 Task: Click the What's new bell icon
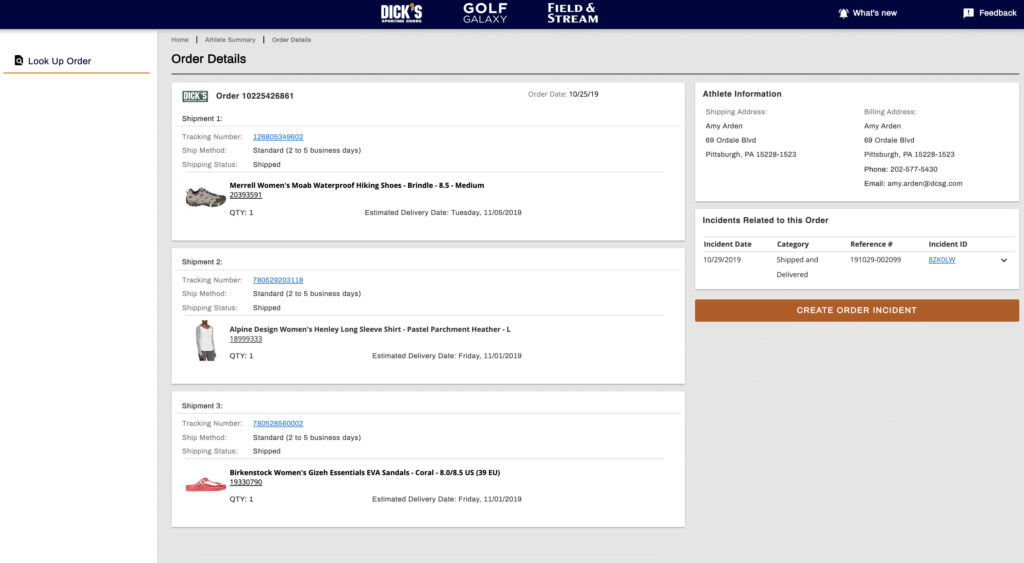click(x=843, y=13)
